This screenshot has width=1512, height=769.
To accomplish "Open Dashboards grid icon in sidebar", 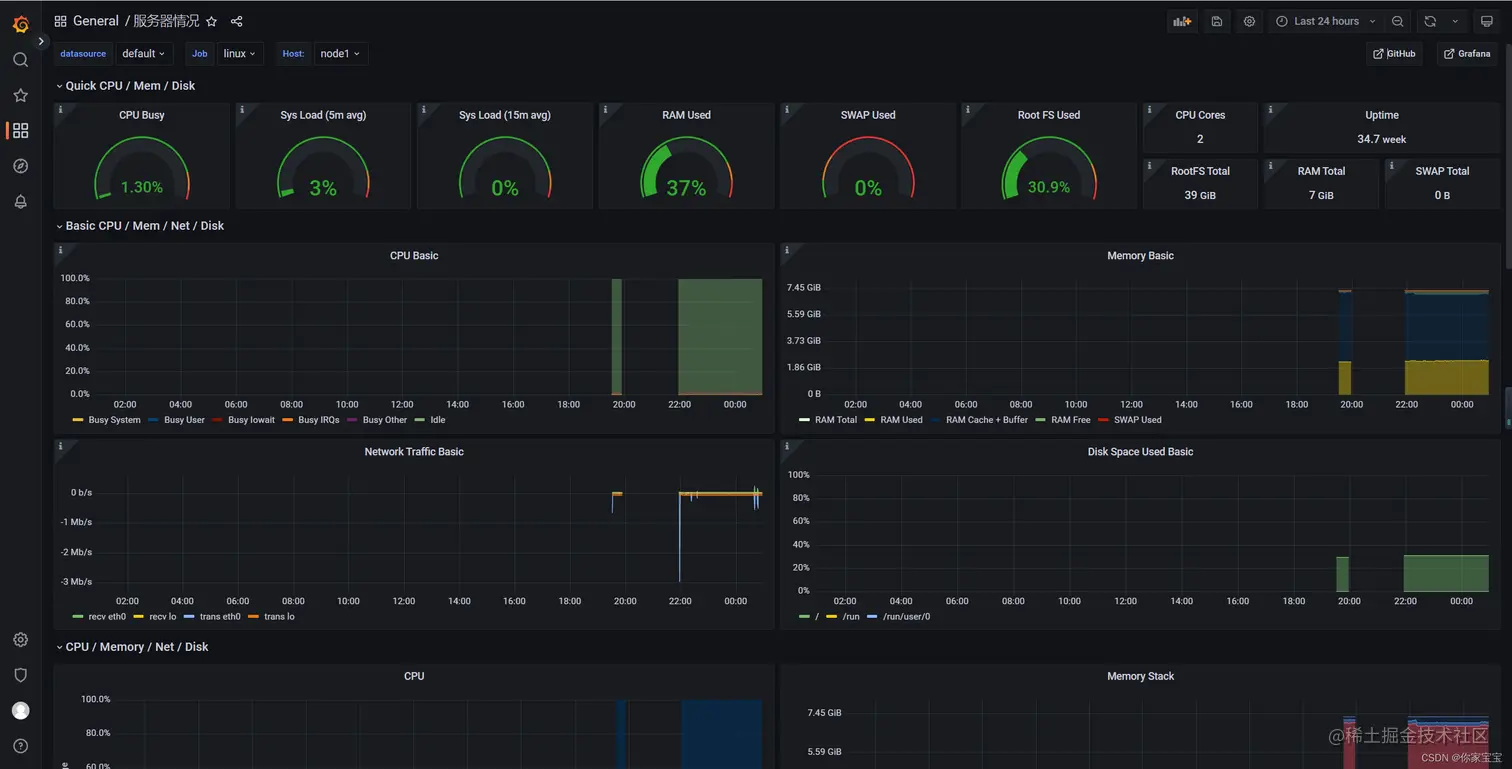I will point(20,130).
